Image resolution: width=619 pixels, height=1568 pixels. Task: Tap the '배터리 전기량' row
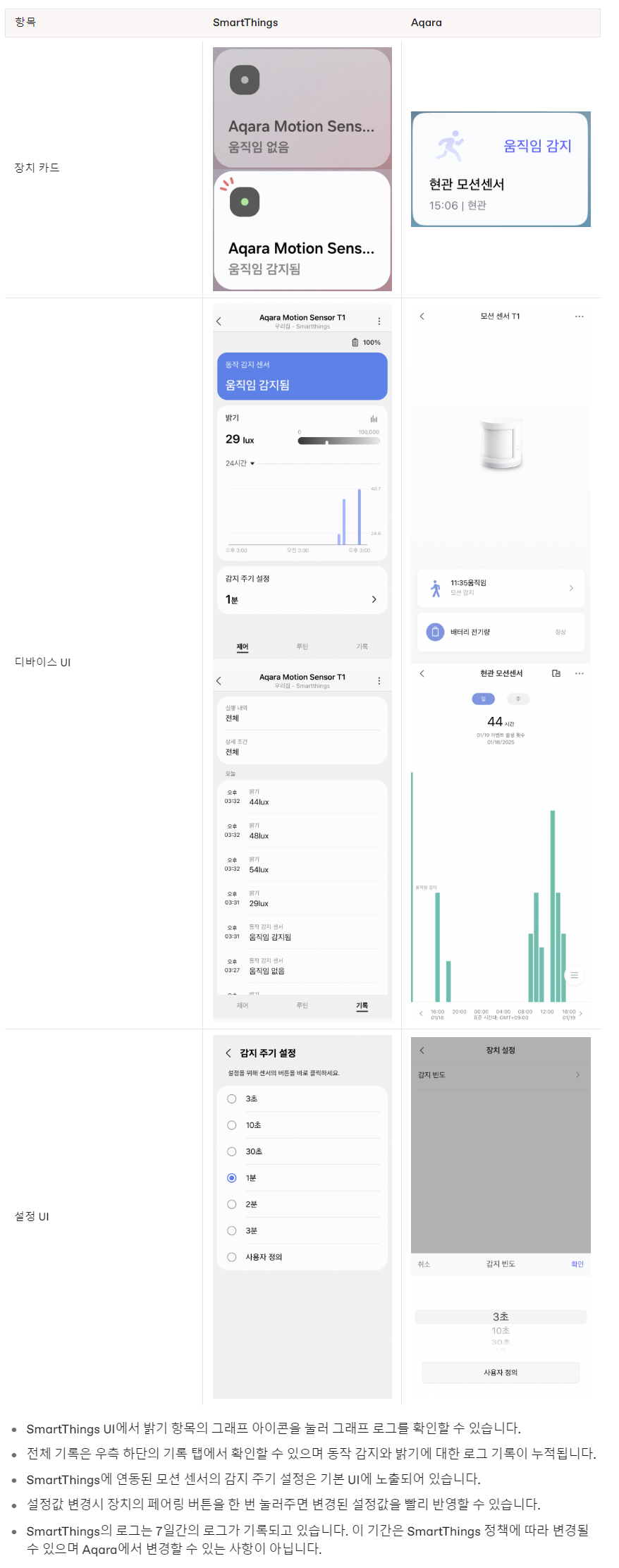tap(501, 632)
